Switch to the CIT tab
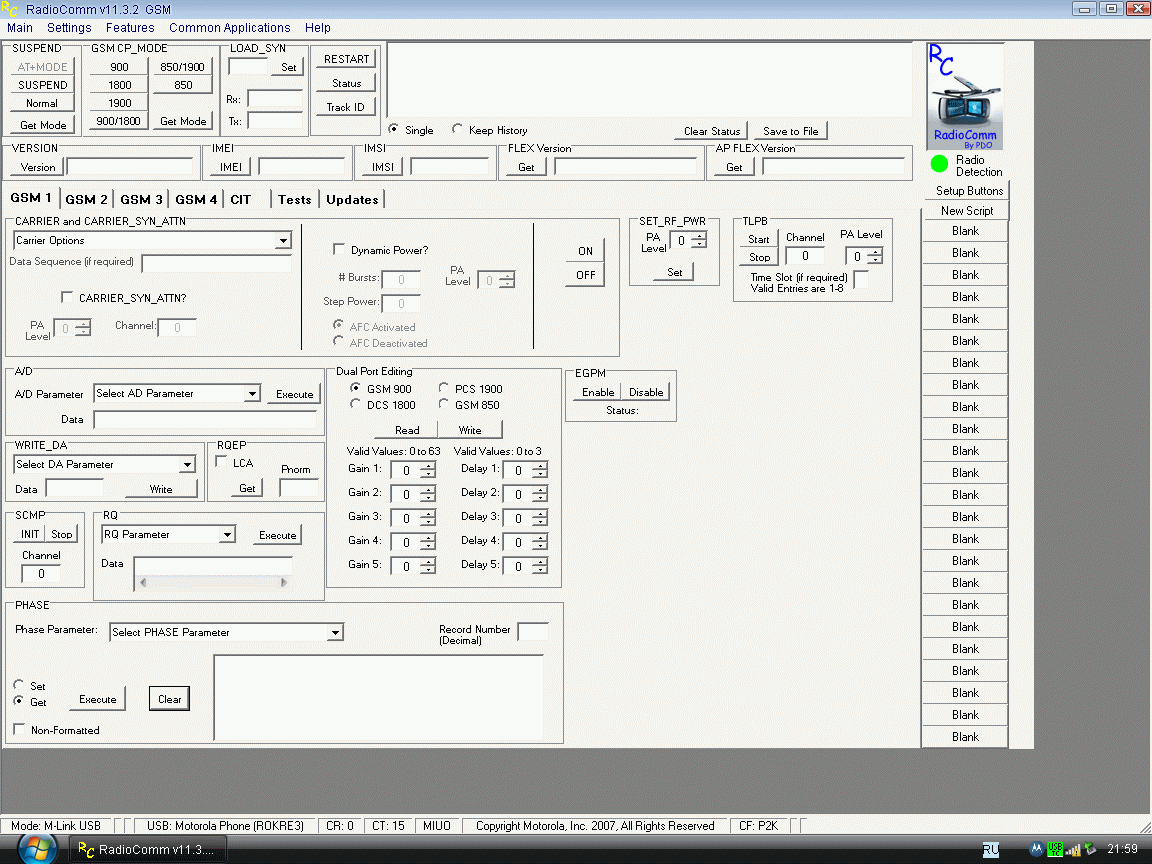The width and height of the screenshot is (1152, 864). tap(241, 200)
